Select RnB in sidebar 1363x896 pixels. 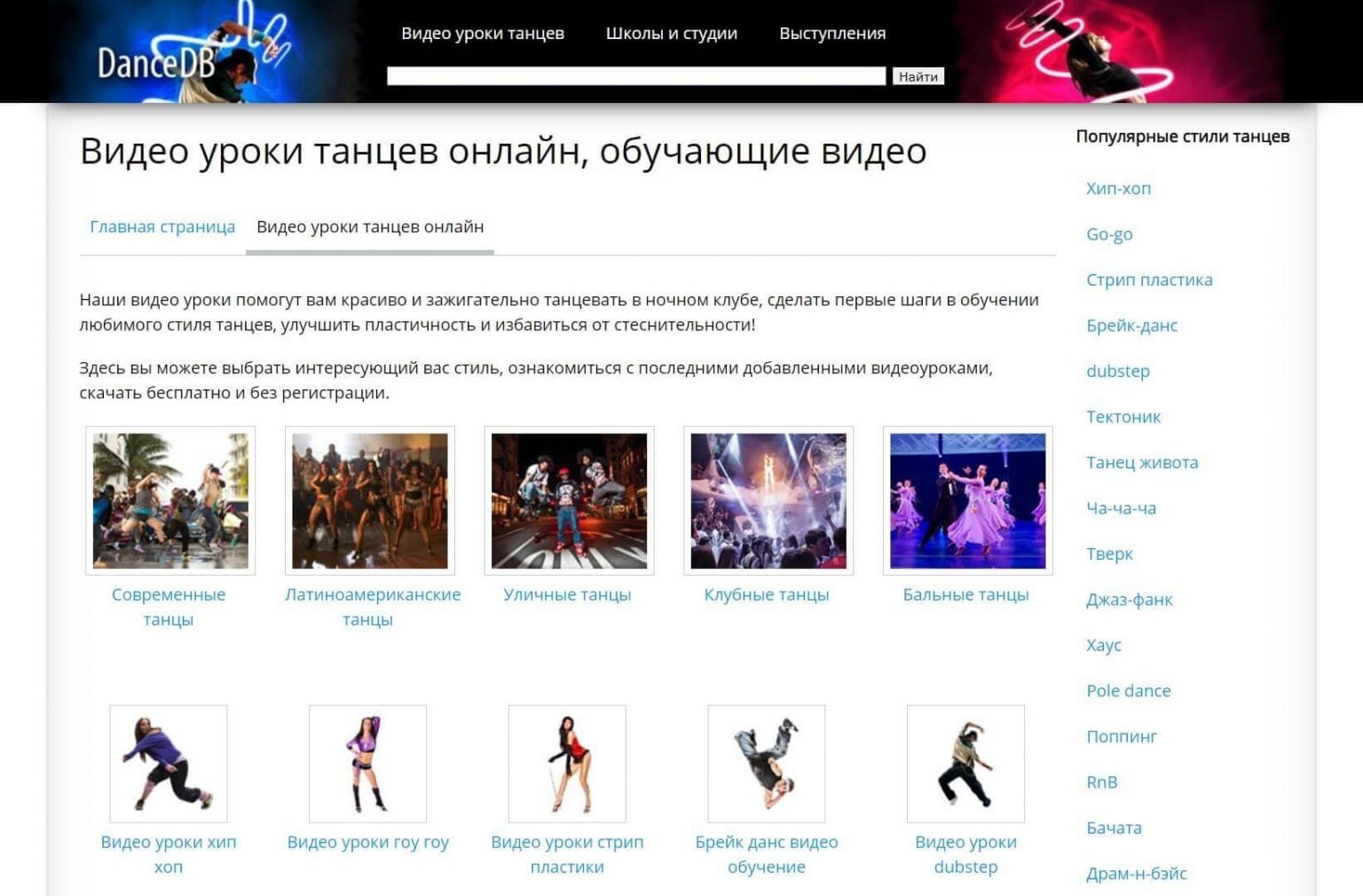pyautogui.click(x=1102, y=782)
